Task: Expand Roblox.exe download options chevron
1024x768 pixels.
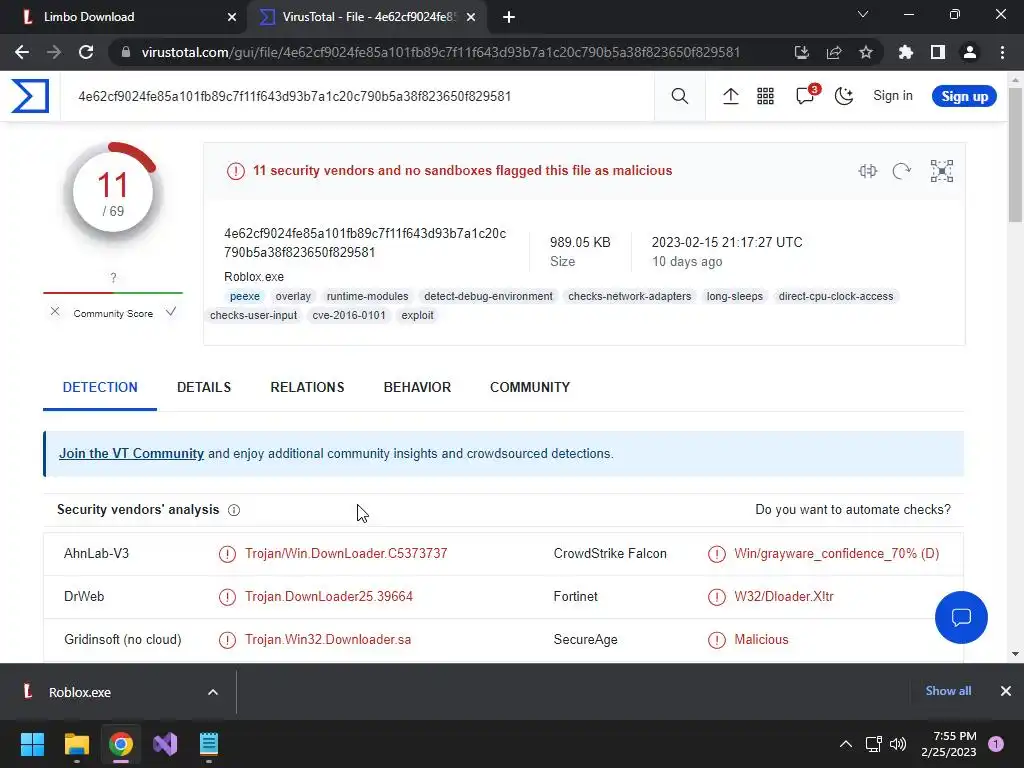Action: click(213, 692)
